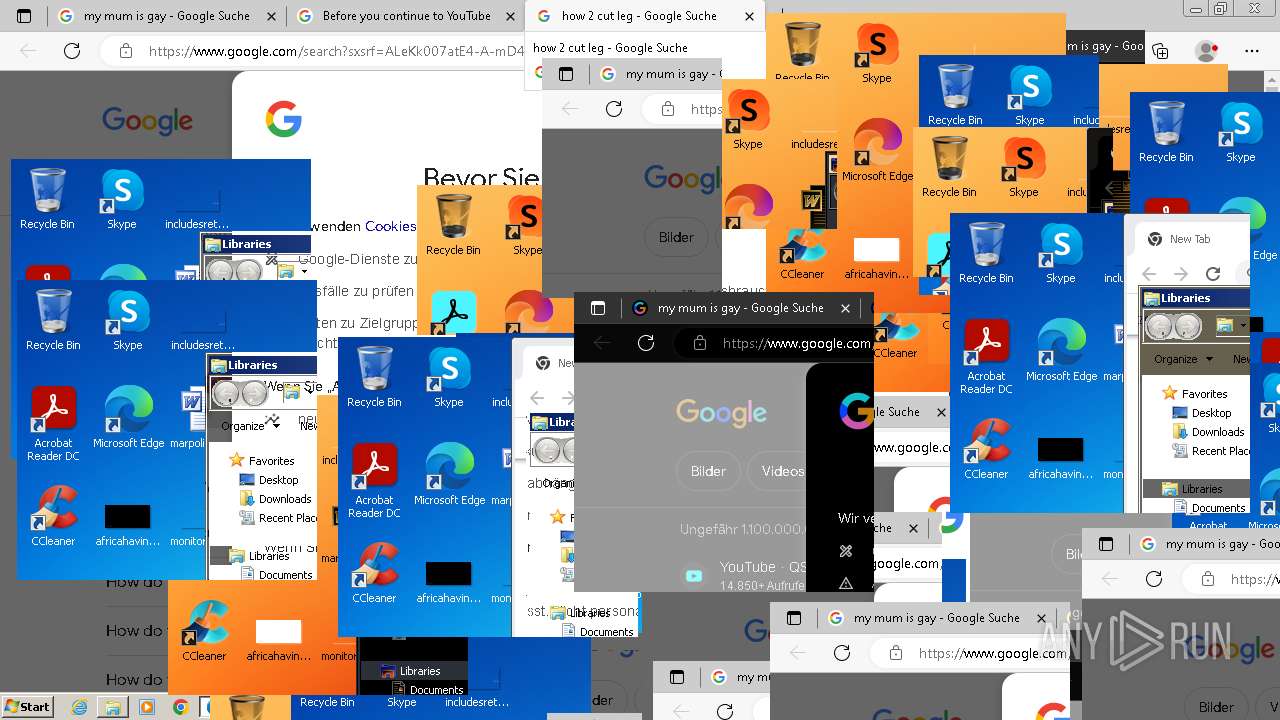Click Bilder chip in dark-themed Google page
The image size is (1280, 720).
(x=708, y=471)
